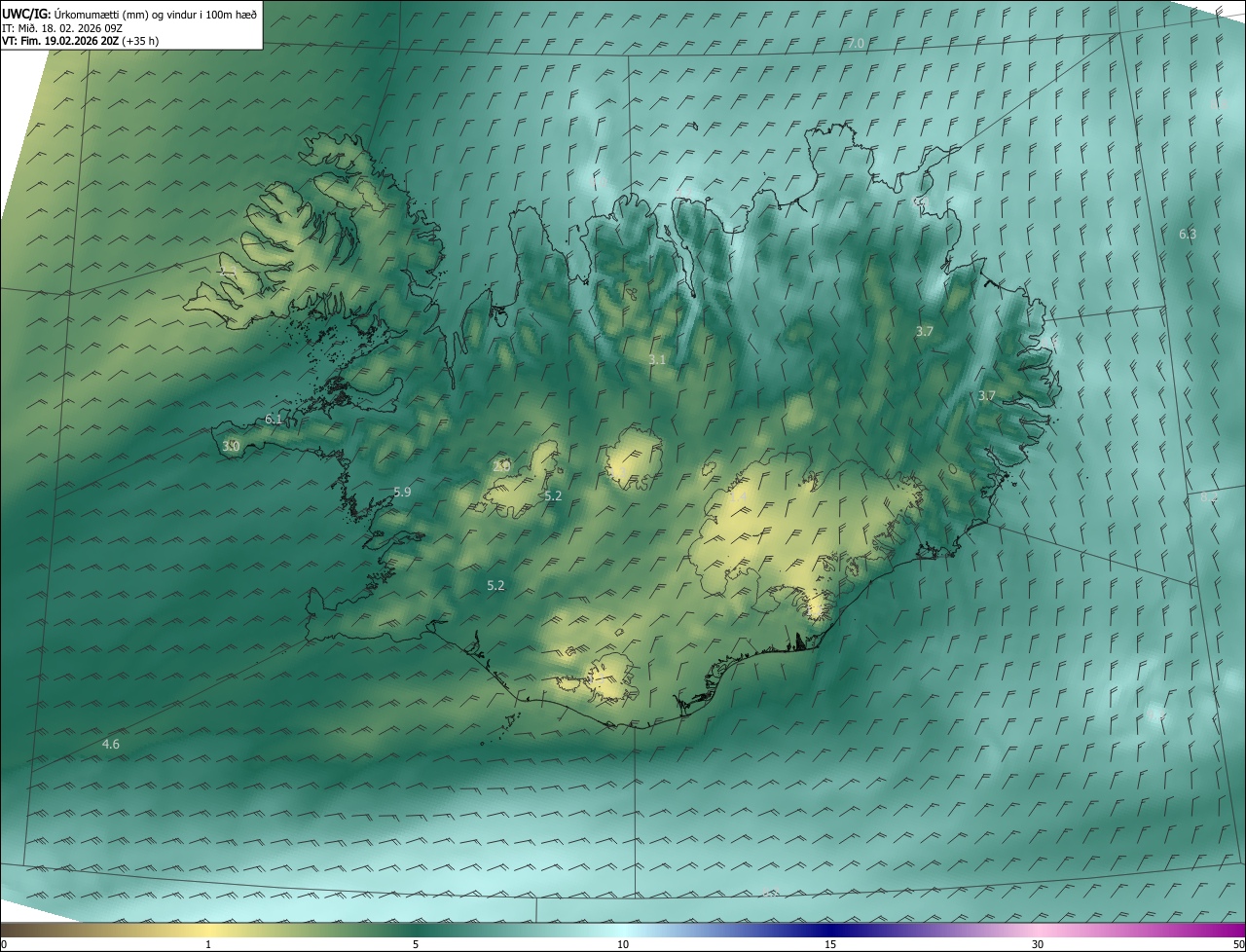Screen dimensions: 1246x952
Task: Click the 2.0 value on the map
Action: click(x=501, y=465)
